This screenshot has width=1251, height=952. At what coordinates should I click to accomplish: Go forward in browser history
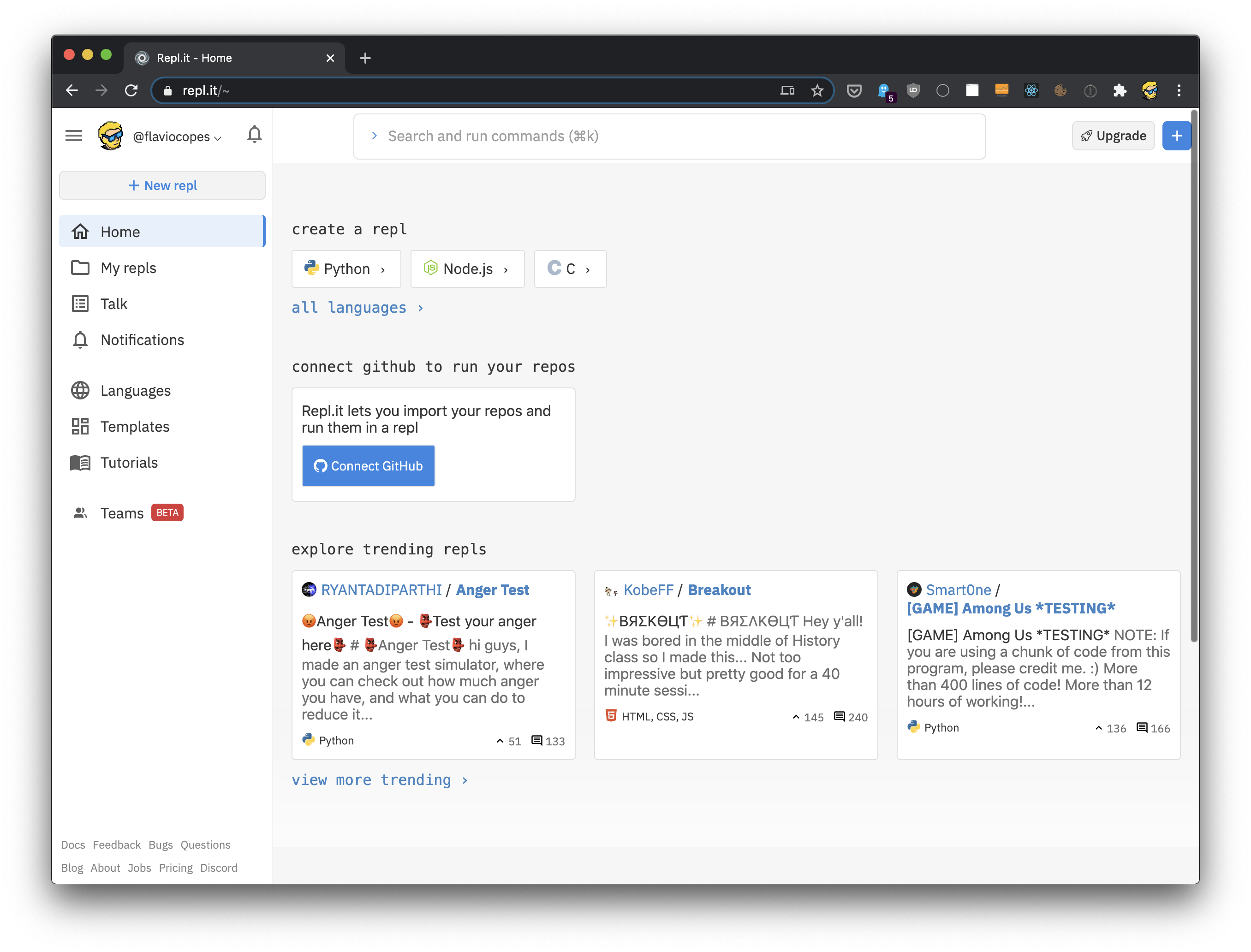point(101,91)
